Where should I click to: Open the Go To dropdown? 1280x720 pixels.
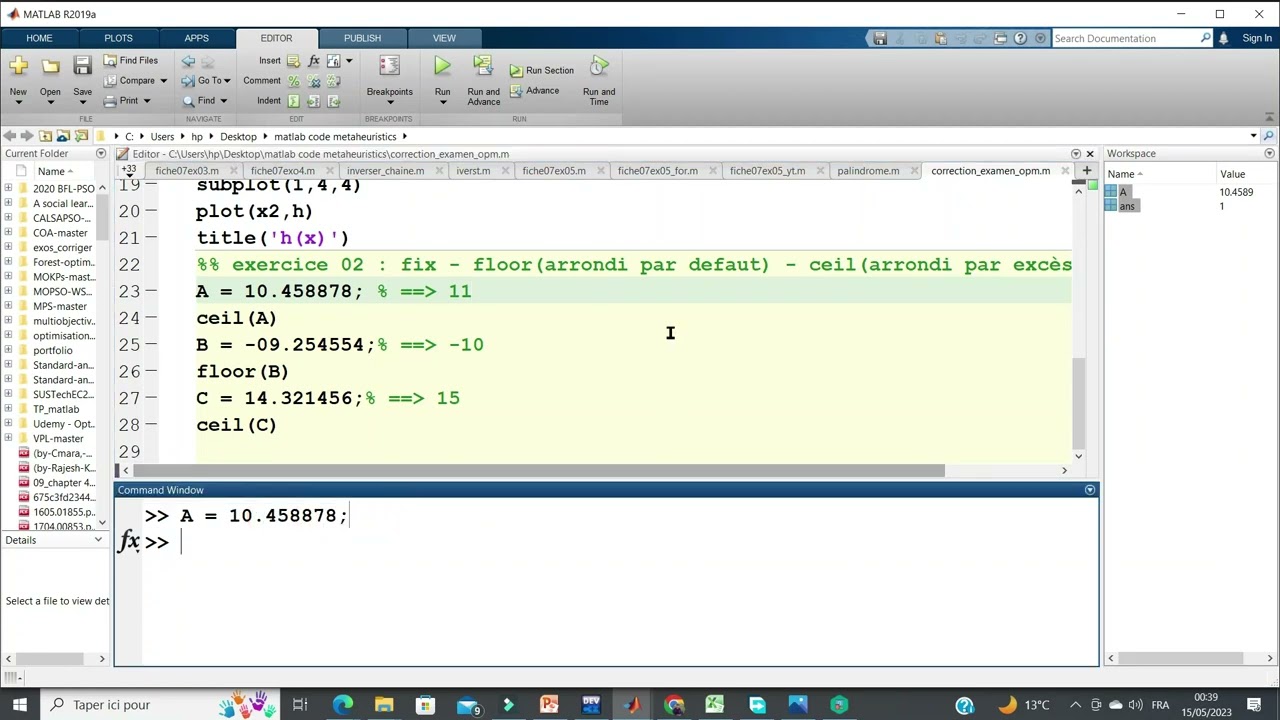[x=227, y=81]
